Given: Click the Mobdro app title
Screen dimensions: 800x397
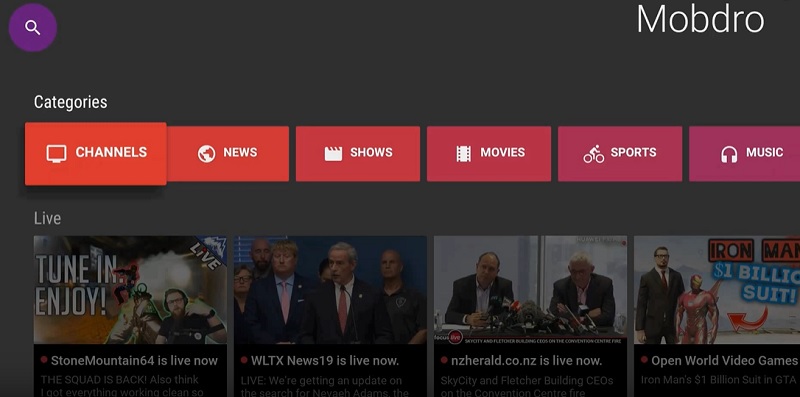Looking at the screenshot, I should (701, 19).
